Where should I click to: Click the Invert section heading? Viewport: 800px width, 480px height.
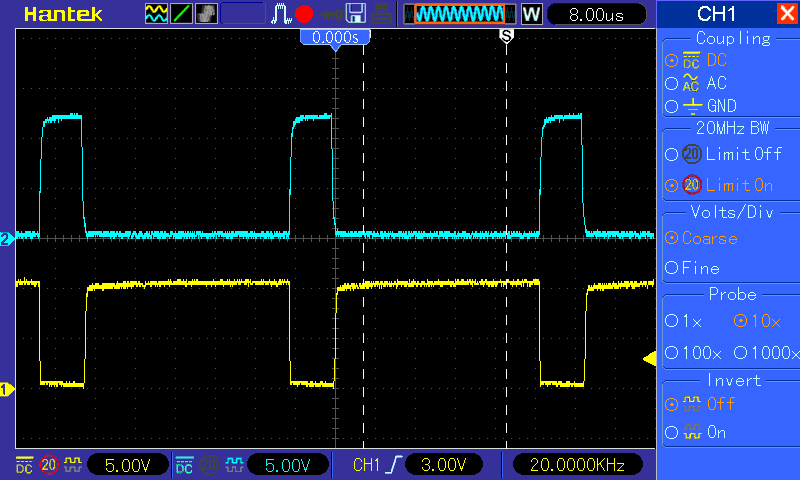(x=734, y=380)
